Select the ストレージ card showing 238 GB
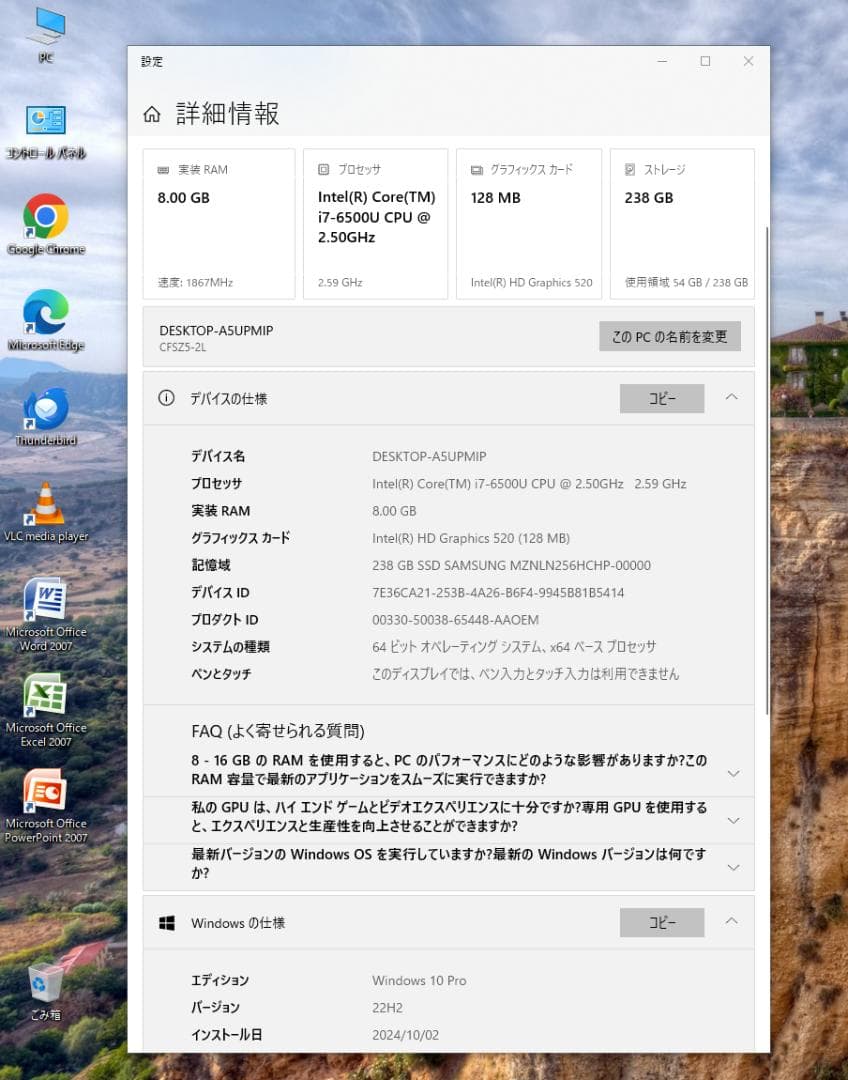Viewport: 848px width, 1080px height. 682,222
